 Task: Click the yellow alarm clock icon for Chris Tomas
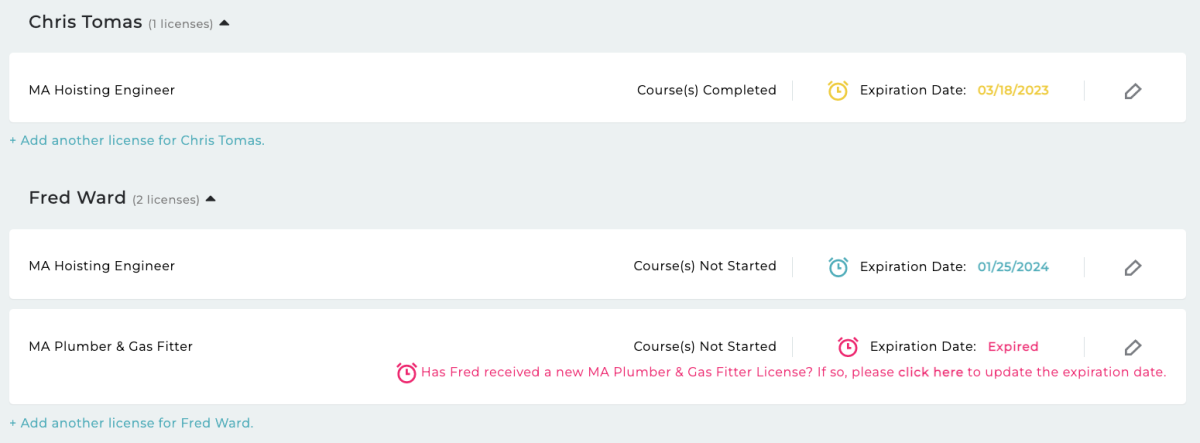pyautogui.click(x=838, y=90)
